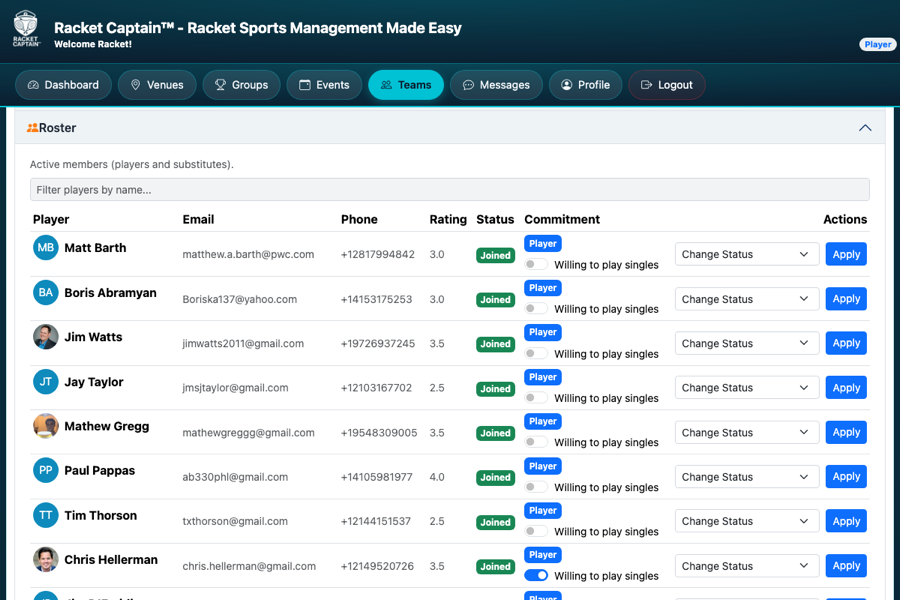Screen dimensions: 900x600
Task: Click the Logout button
Action: coord(666,85)
